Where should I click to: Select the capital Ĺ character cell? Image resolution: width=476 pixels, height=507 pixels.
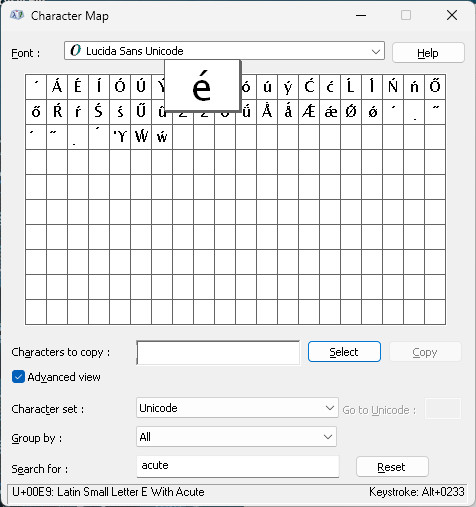[x=351, y=87]
